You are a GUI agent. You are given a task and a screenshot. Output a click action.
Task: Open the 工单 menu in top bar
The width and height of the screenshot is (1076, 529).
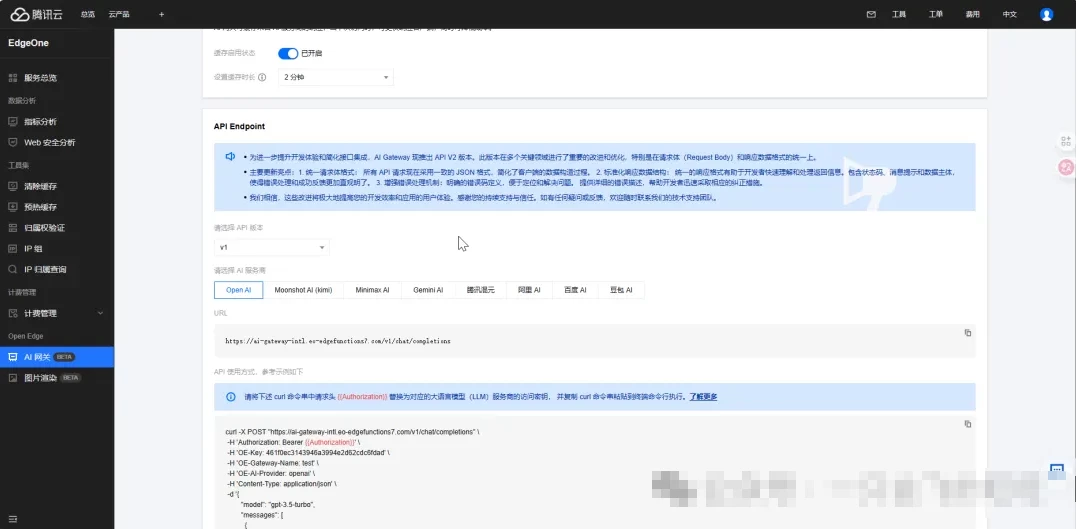tap(936, 14)
